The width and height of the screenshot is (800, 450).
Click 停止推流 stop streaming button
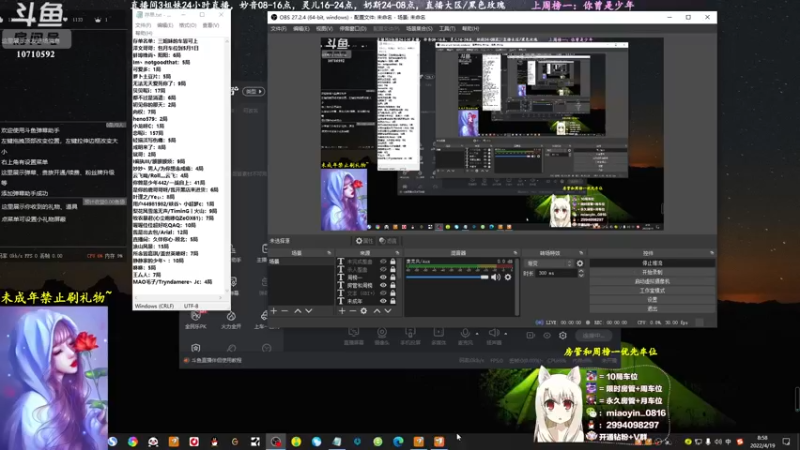coord(652,263)
